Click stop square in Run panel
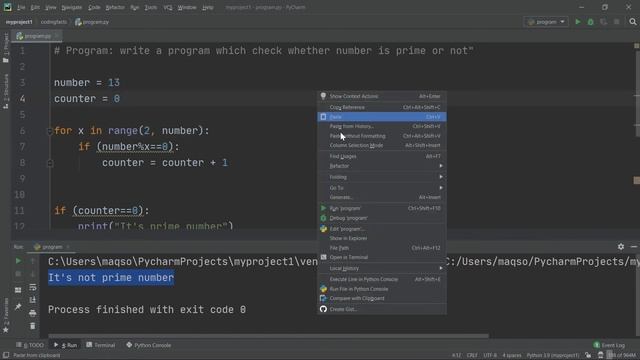640x360 pixels. pyautogui.click(x=18, y=274)
